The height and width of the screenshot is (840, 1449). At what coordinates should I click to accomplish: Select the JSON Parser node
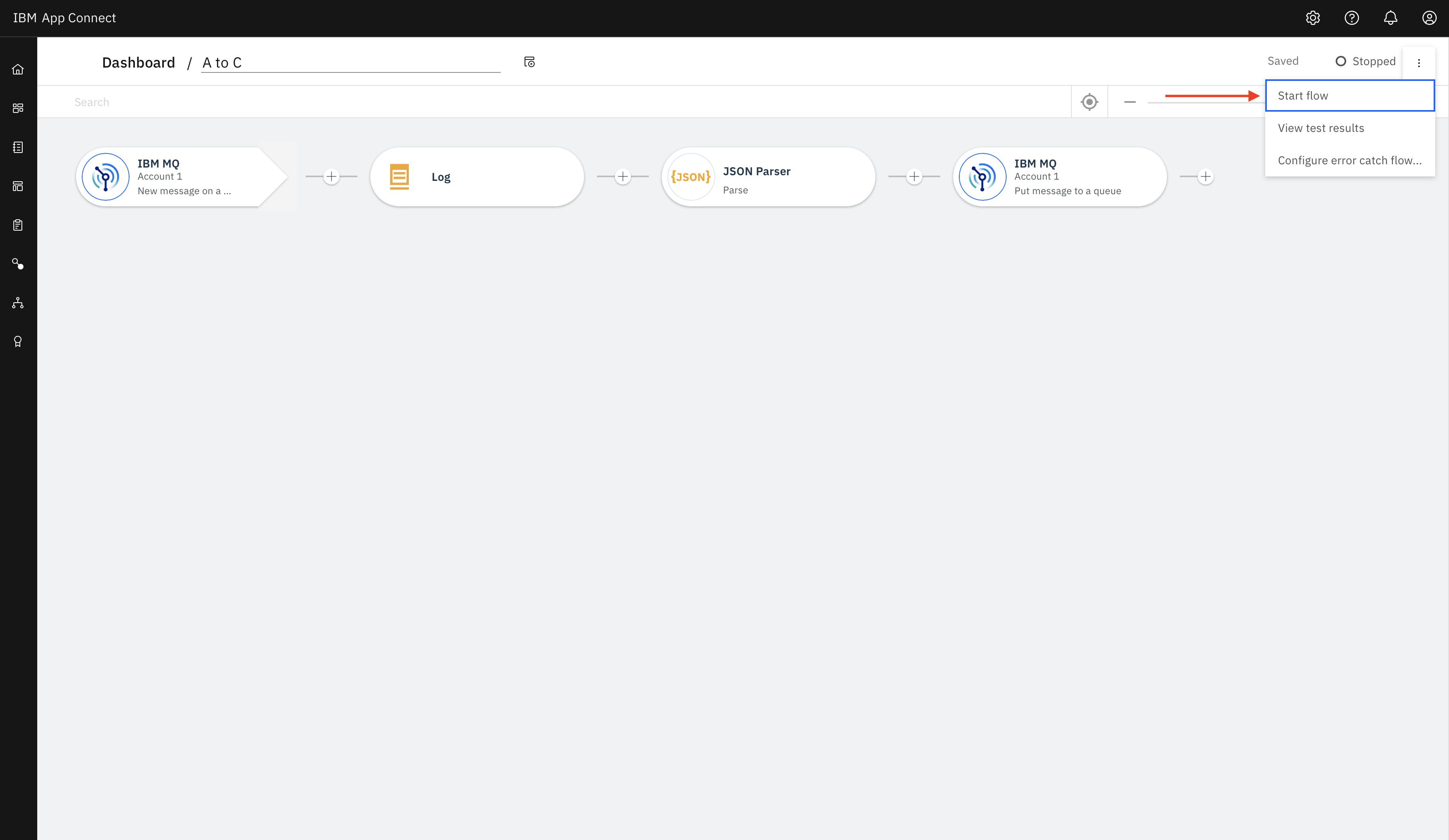tap(768, 177)
